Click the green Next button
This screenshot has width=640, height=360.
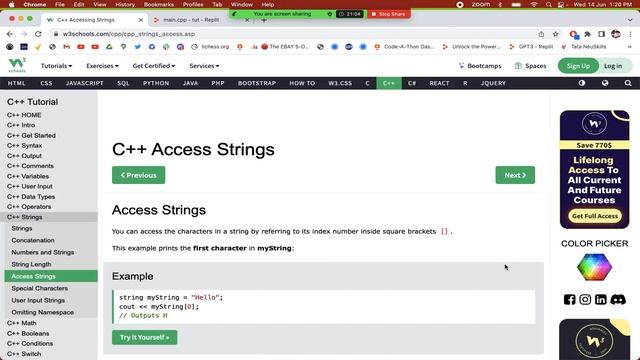click(x=515, y=175)
